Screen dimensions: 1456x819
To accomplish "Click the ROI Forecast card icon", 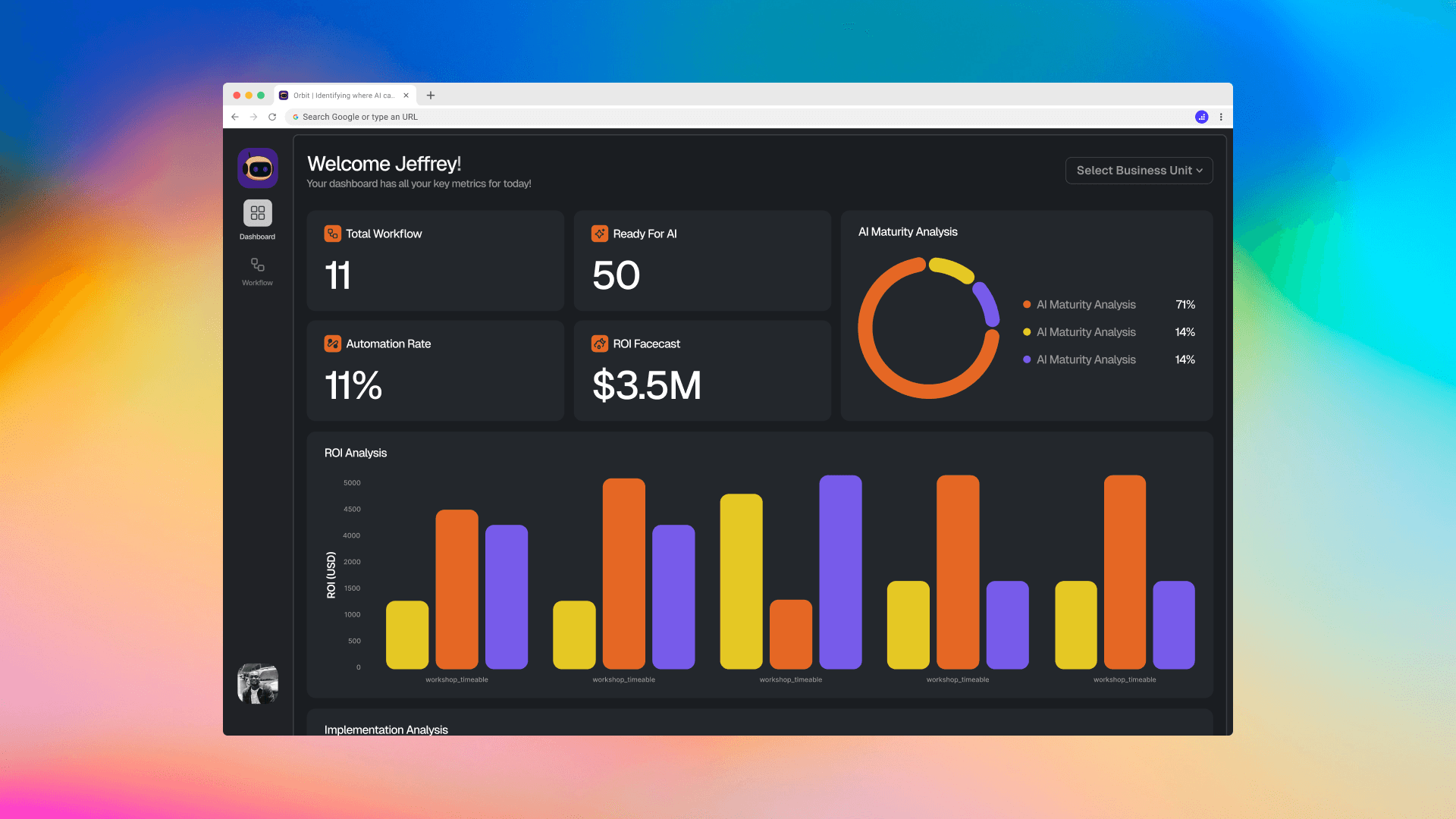I will (599, 344).
